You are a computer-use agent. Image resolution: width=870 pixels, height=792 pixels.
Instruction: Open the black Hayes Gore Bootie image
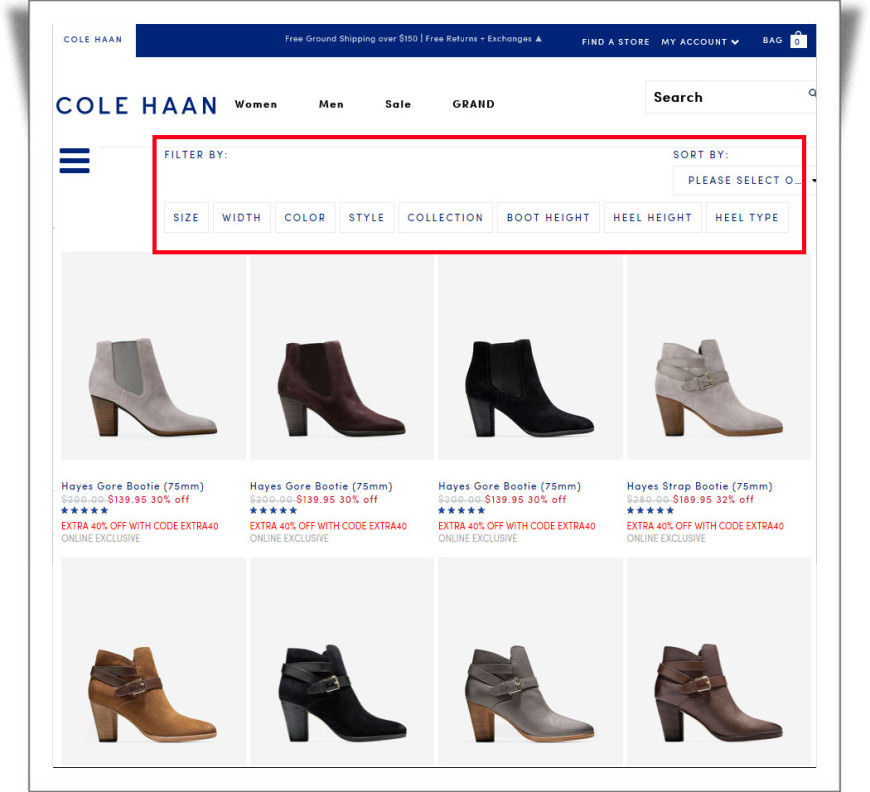click(x=530, y=356)
